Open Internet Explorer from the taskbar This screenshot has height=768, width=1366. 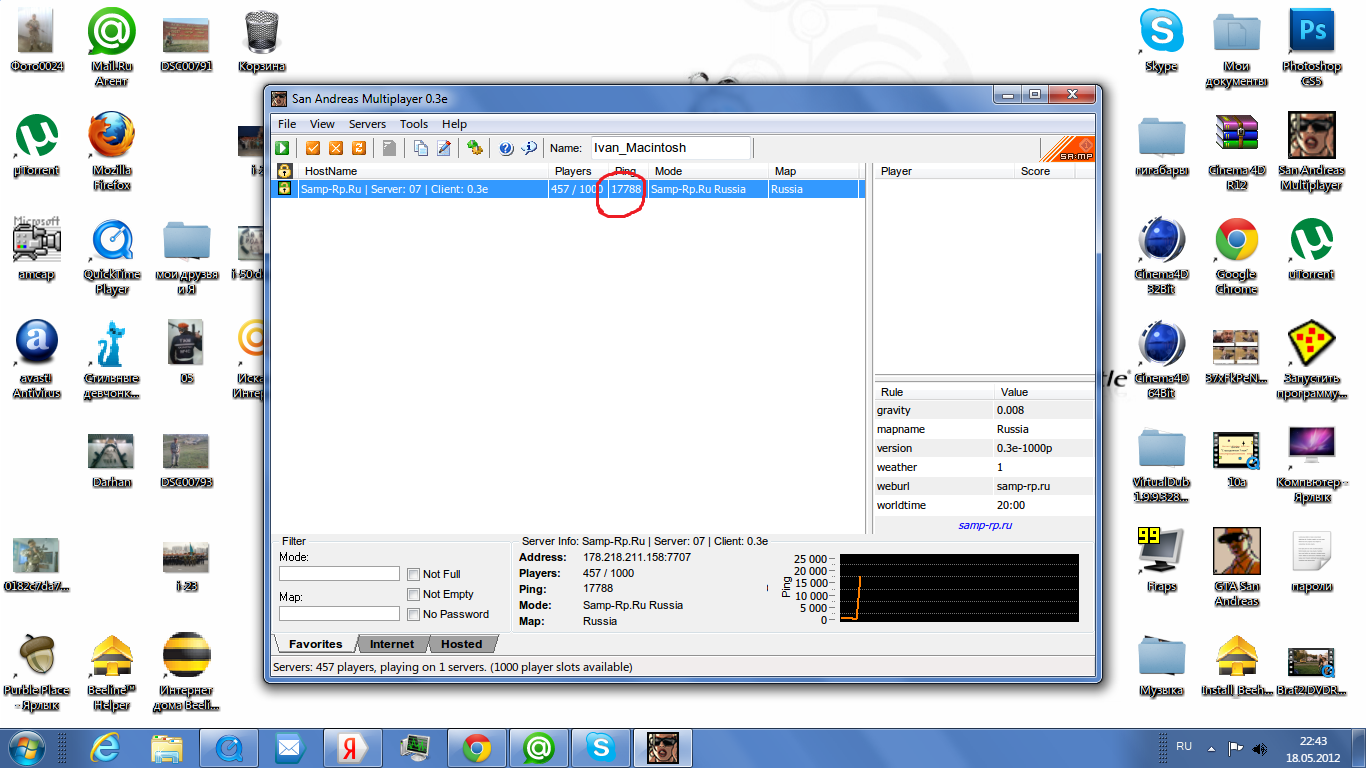point(104,748)
